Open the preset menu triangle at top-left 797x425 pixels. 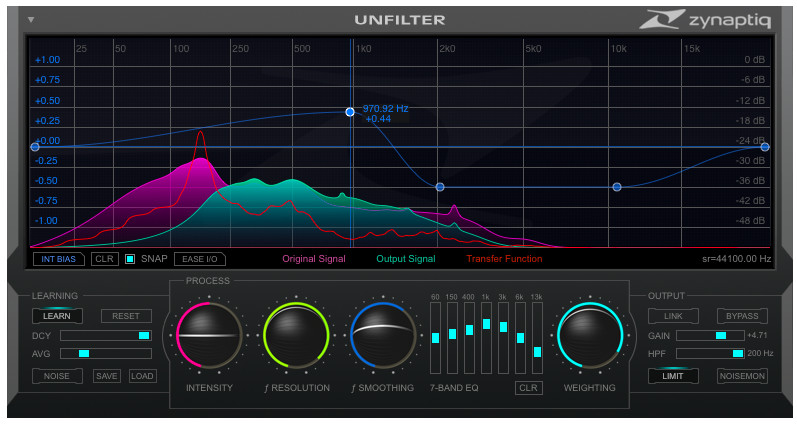click(x=31, y=20)
